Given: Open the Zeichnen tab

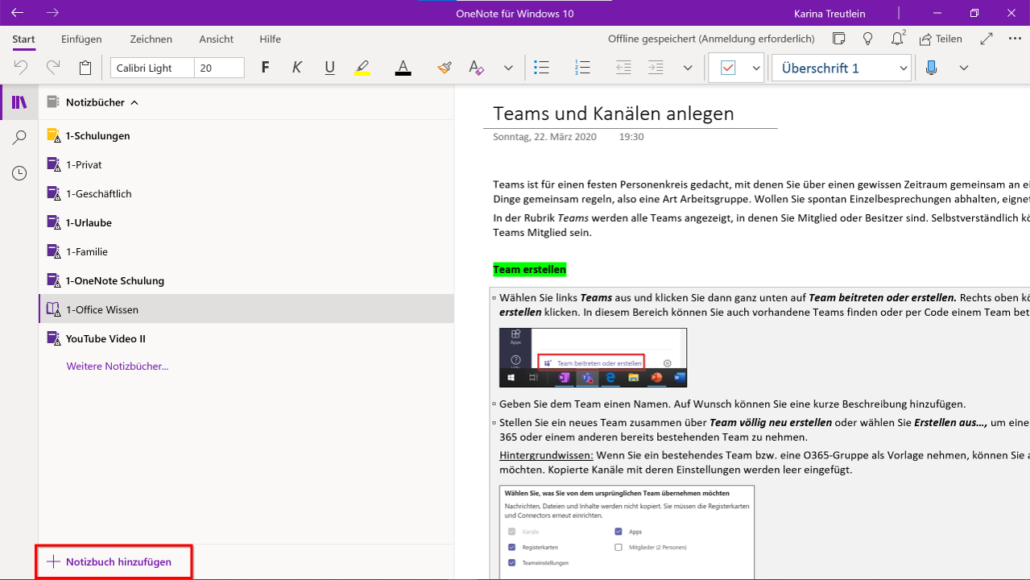Looking at the screenshot, I should coord(151,39).
